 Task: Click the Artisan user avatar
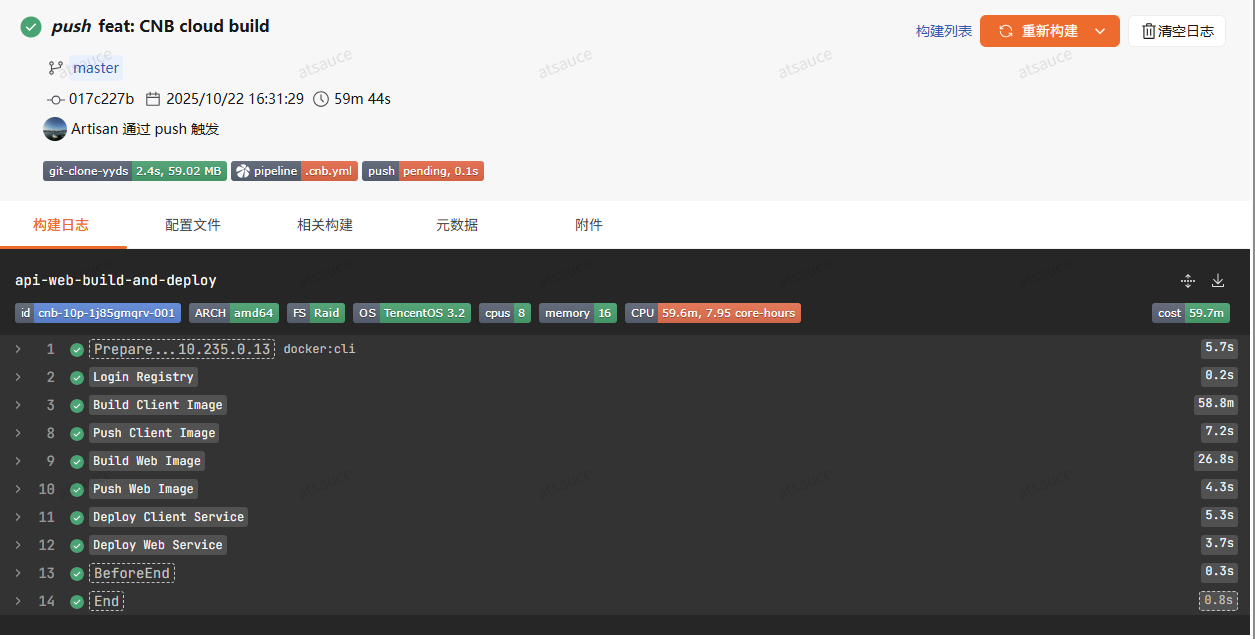coord(55,129)
